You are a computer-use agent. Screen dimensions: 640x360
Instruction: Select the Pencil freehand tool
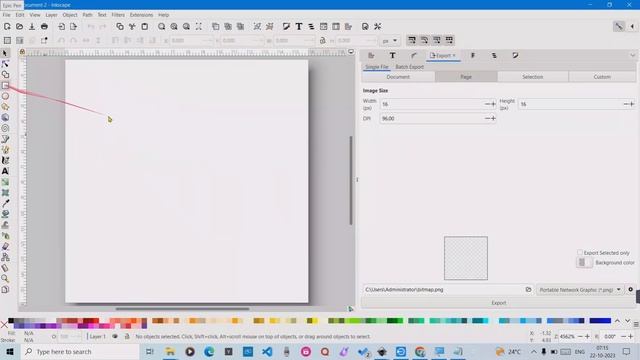click(5, 150)
